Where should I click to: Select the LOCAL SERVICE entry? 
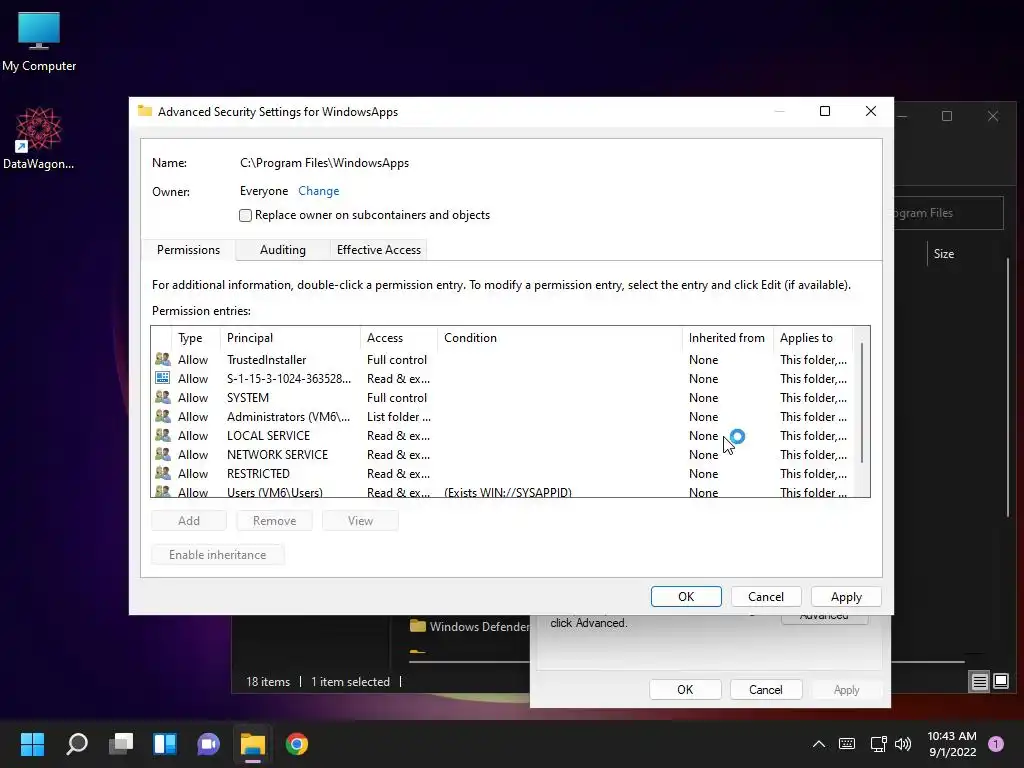pos(504,435)
